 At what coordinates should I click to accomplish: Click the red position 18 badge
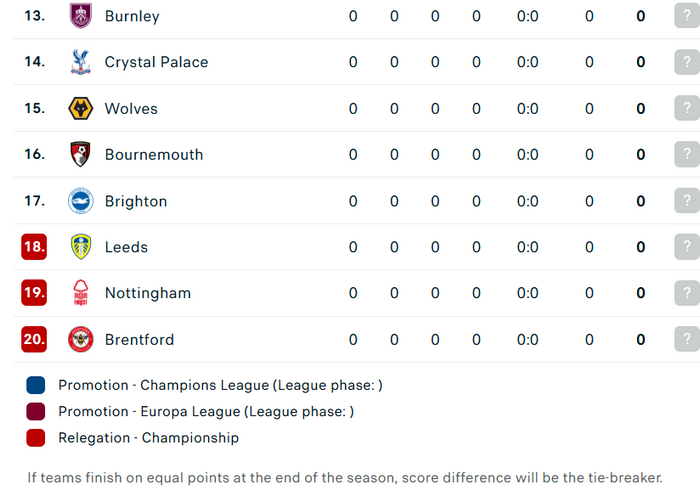(34, 247)
